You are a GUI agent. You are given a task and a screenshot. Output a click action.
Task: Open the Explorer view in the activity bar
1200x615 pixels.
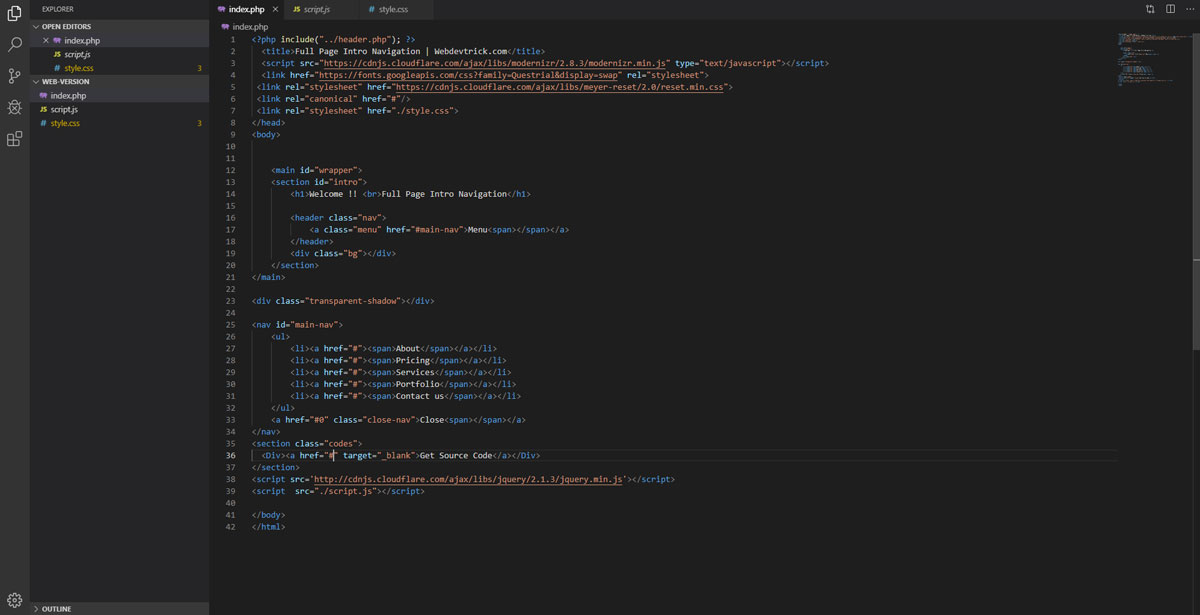click(14, 12)
